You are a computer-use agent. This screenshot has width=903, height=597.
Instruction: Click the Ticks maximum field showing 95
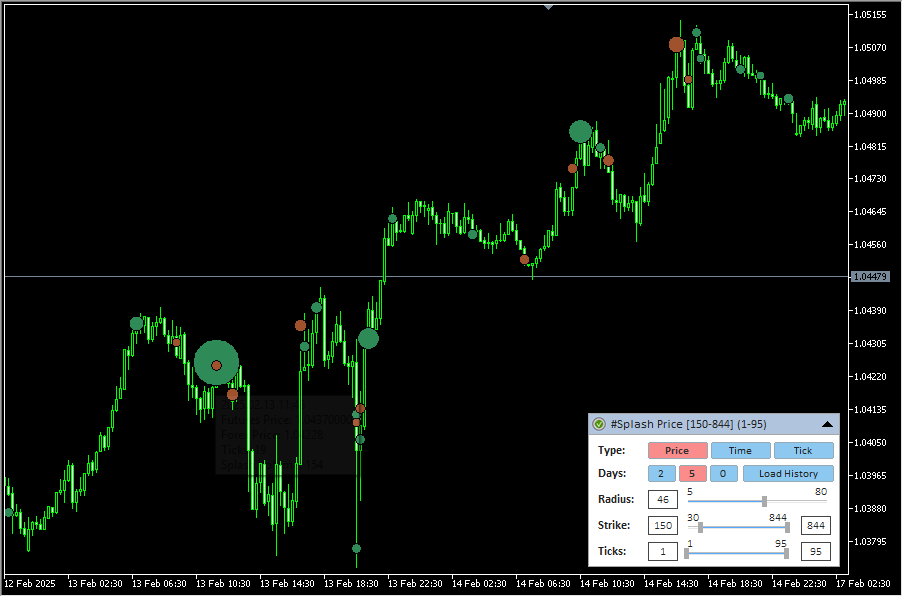click(815, 552)
